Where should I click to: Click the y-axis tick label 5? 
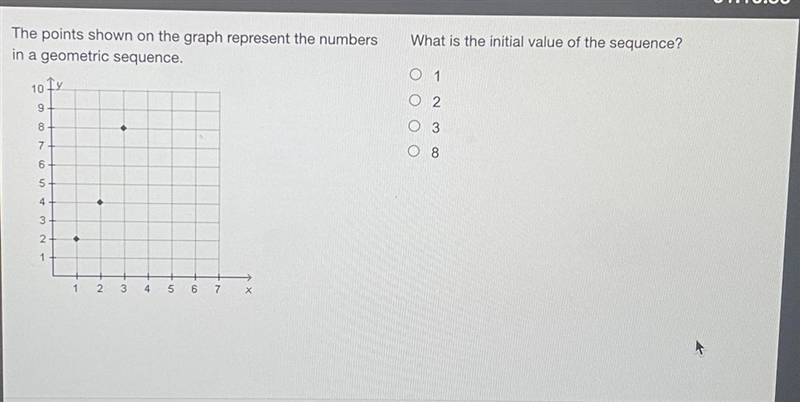point(42,183)
